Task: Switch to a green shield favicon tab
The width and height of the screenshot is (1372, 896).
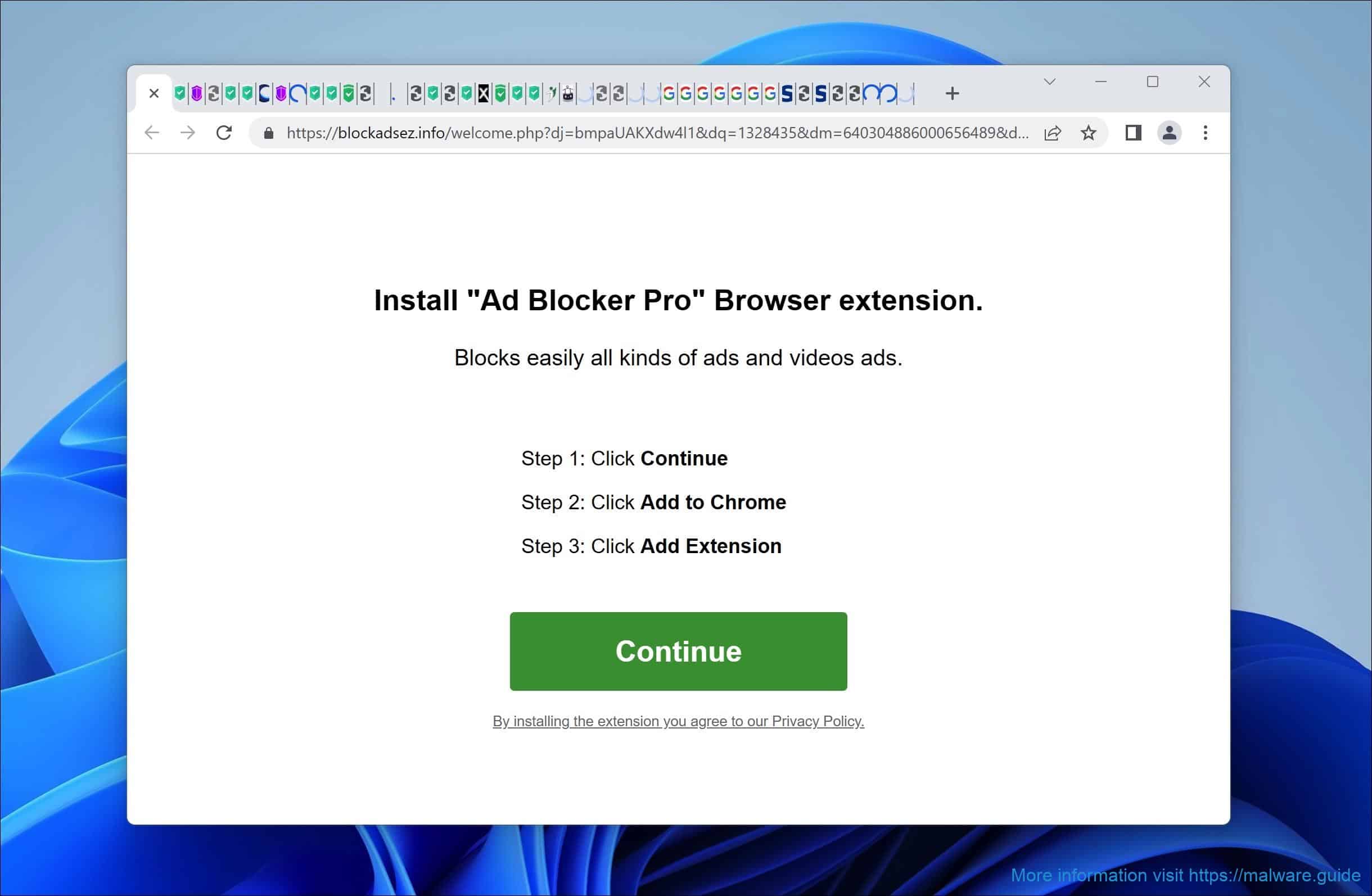Action: [x=179, y=92]
